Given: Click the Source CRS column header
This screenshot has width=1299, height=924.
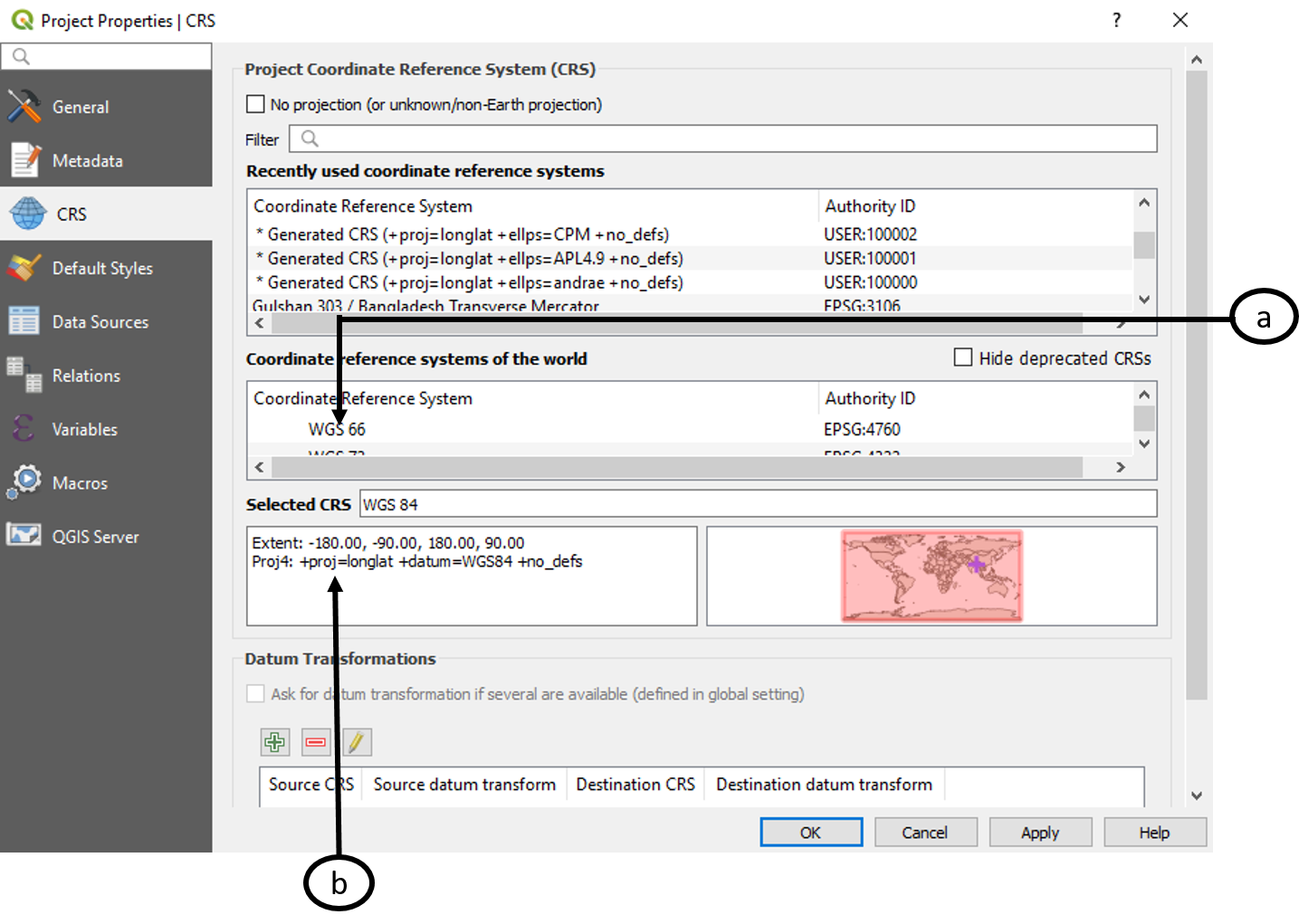Looking at the screenshot, I should [311, 785].
